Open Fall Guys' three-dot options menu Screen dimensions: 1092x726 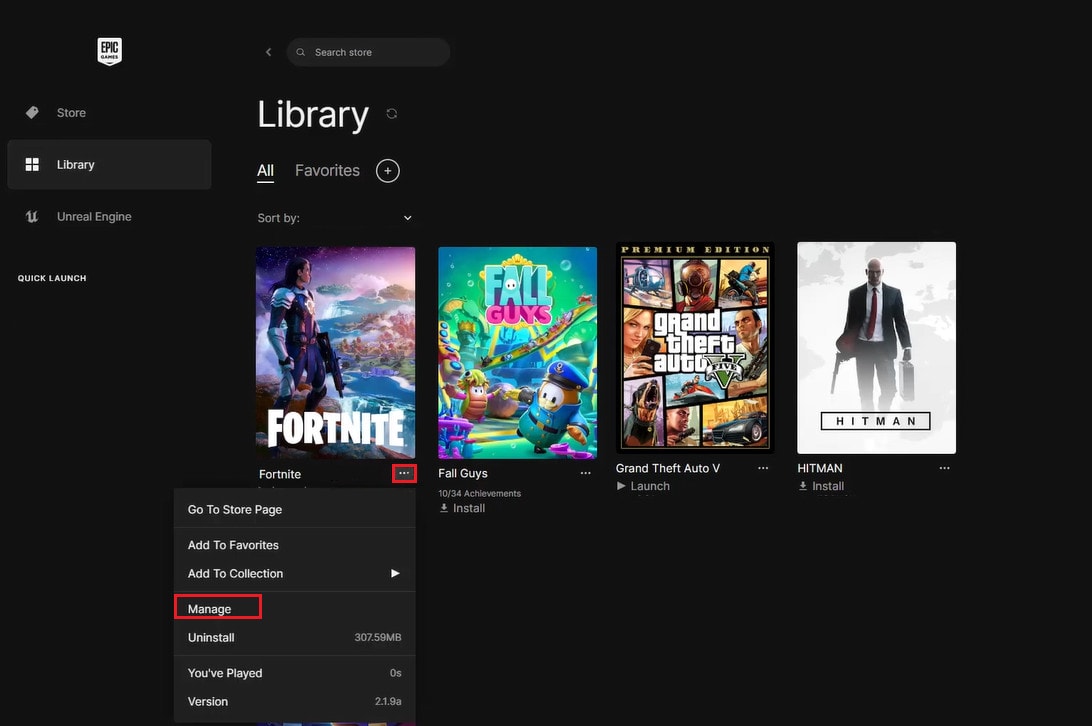[585, 473]
